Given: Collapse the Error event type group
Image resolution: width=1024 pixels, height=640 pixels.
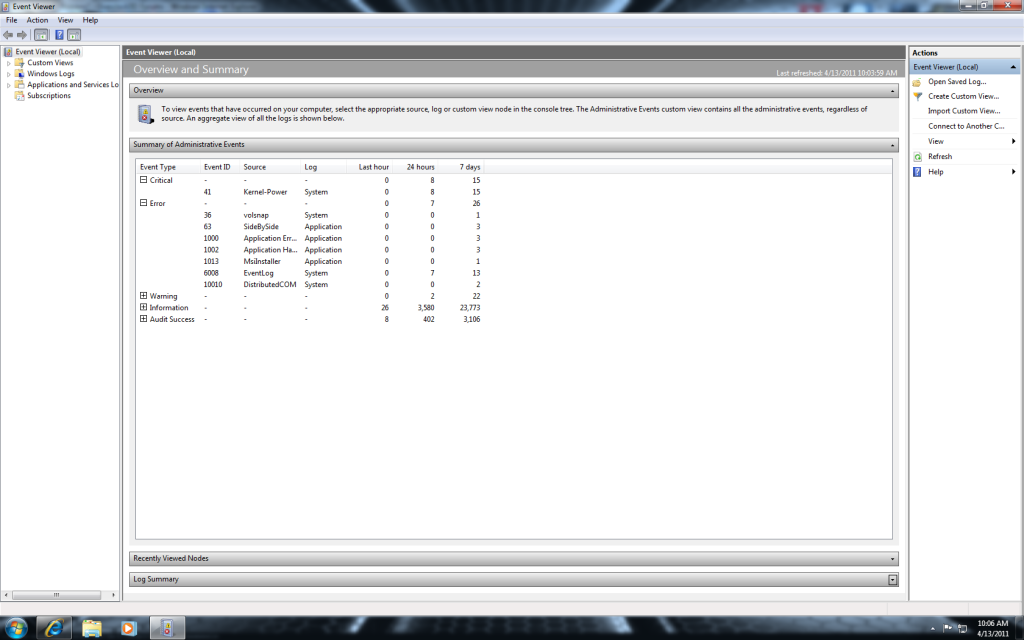Looking at the screenshot, I should (x=143, y=203).
